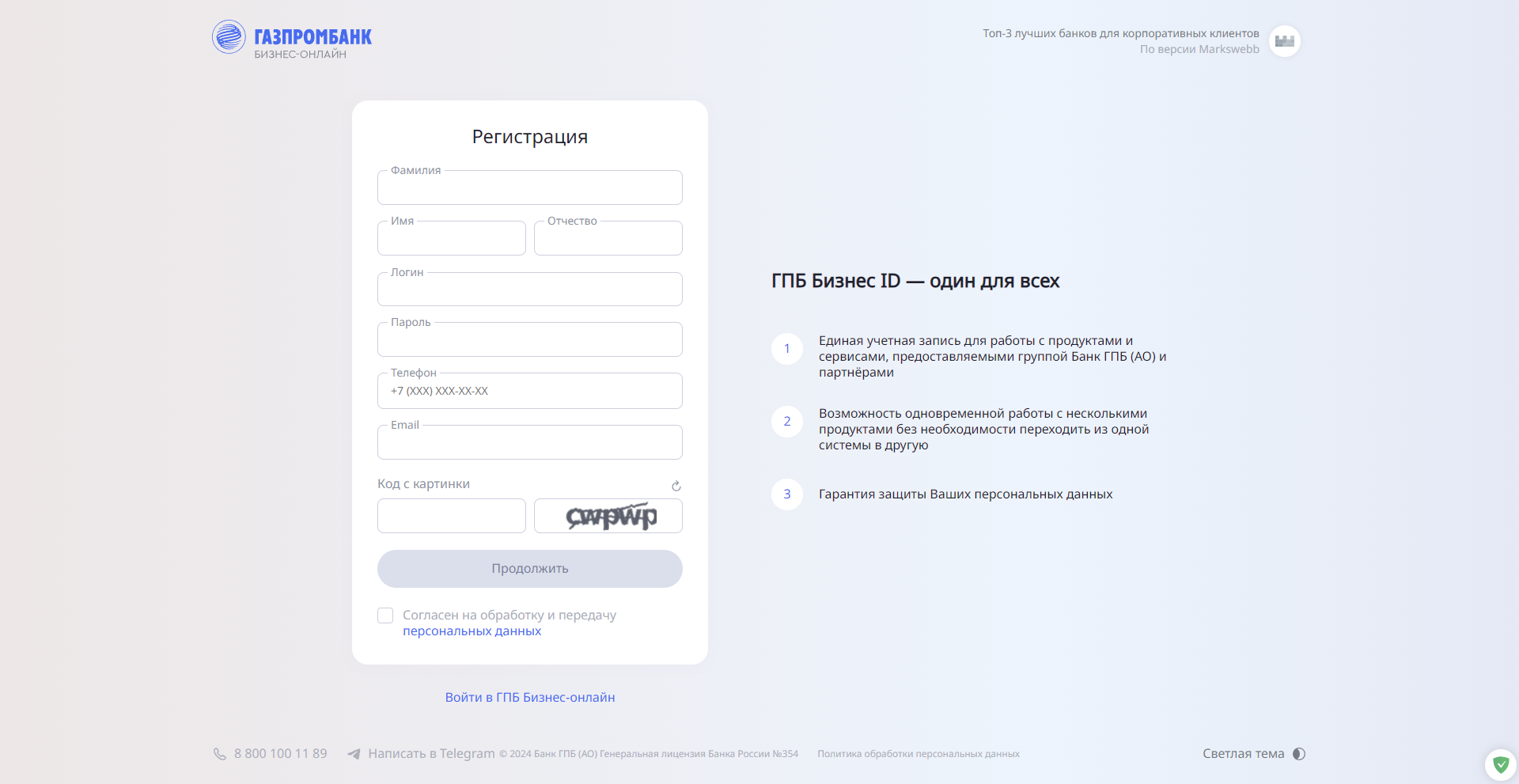Click the Пароль password field
Screen dimensions: 1519x784
click(529, 340)
